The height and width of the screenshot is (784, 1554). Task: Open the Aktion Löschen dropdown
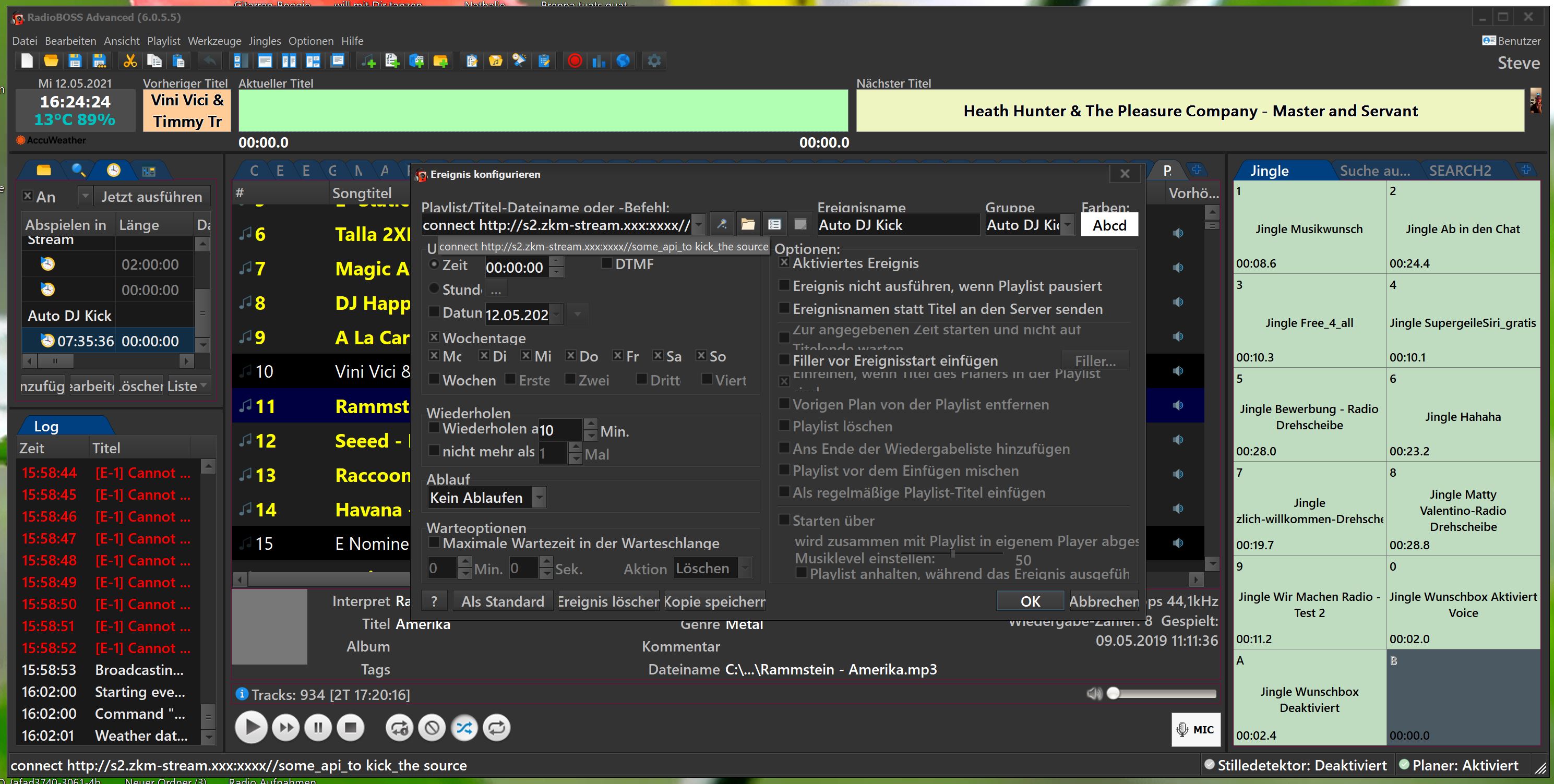tap(745, 568)
